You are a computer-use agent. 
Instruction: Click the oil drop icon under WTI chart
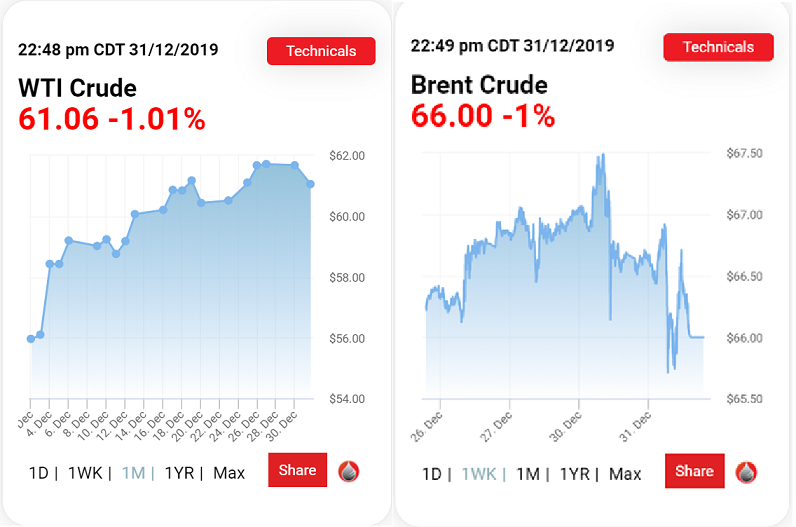tap(349, 471)
